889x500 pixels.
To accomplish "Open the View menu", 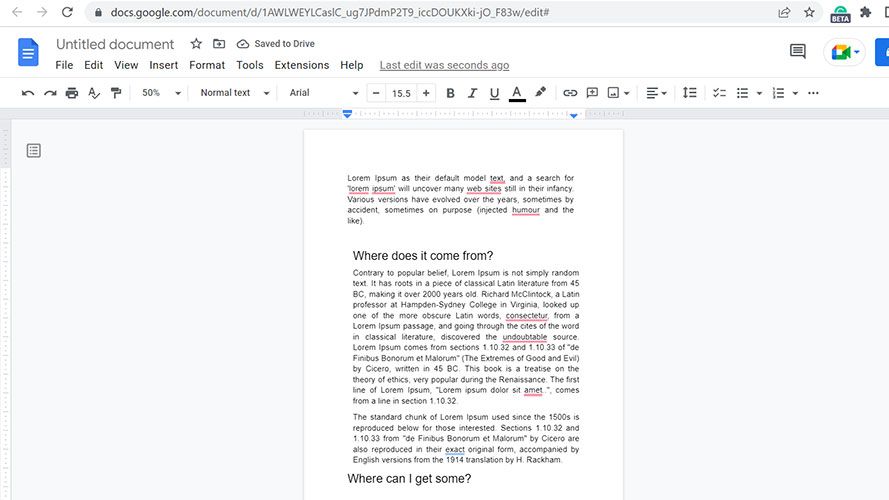I will pyautogui.click(x=126, y=65).
